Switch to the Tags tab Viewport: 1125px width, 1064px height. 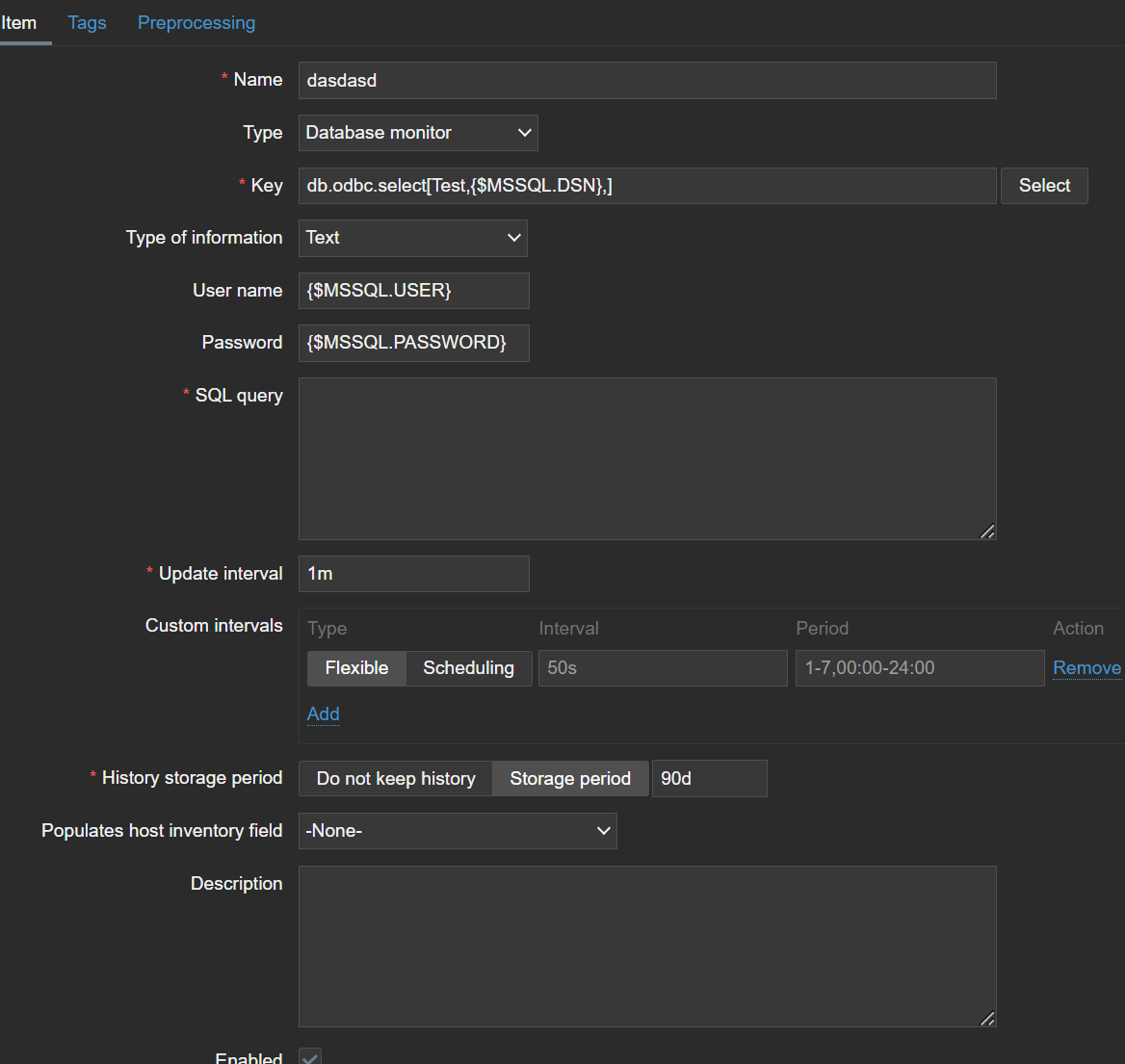(x=87, y=22)
